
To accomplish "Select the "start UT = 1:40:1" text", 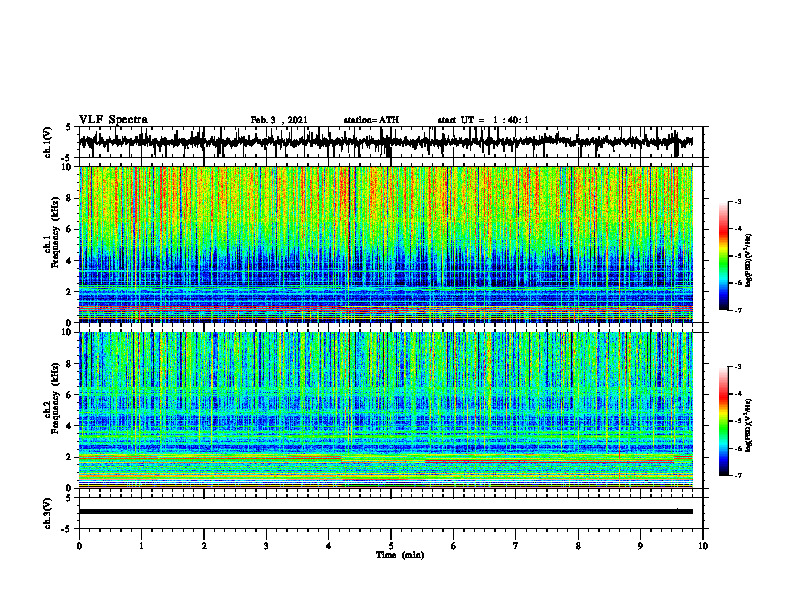I will 483,120.
